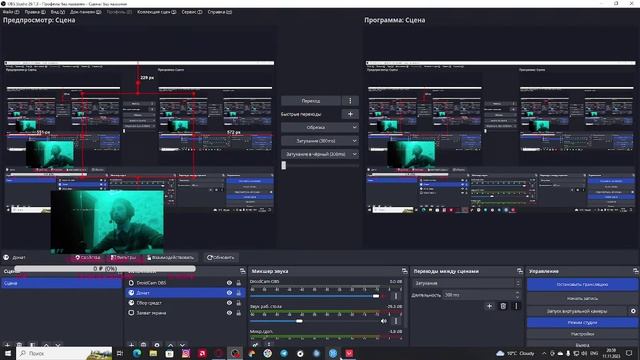The image size is (640, 360).
Task: Add a new source with the plus icon
Action: (131, 345)
